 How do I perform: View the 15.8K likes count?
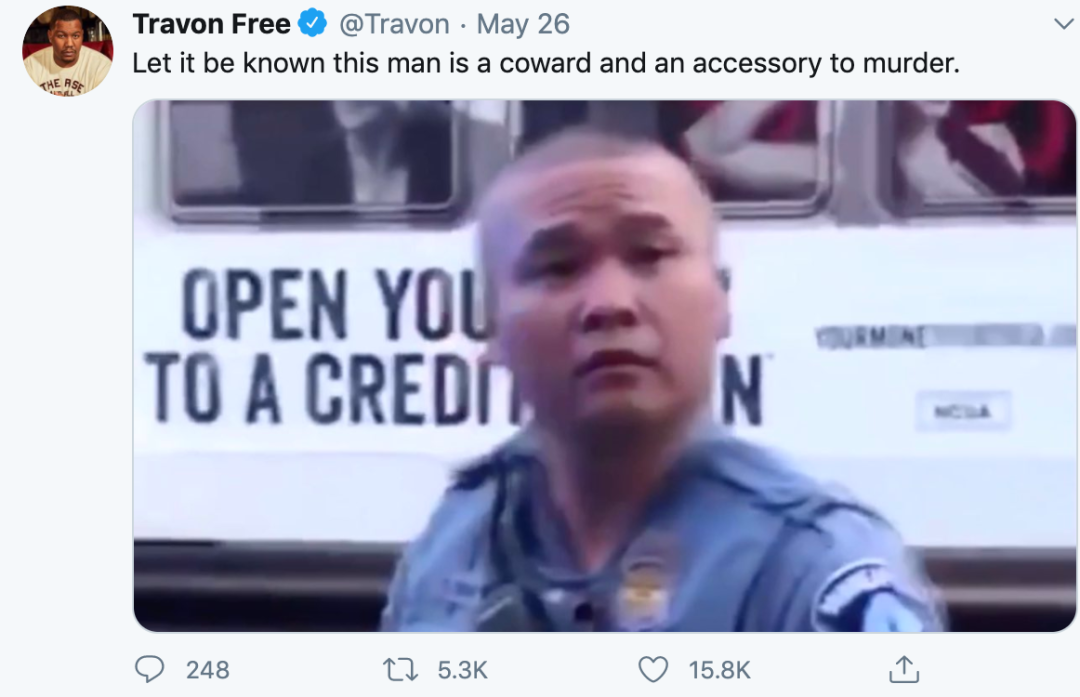(x=719, y=669)
